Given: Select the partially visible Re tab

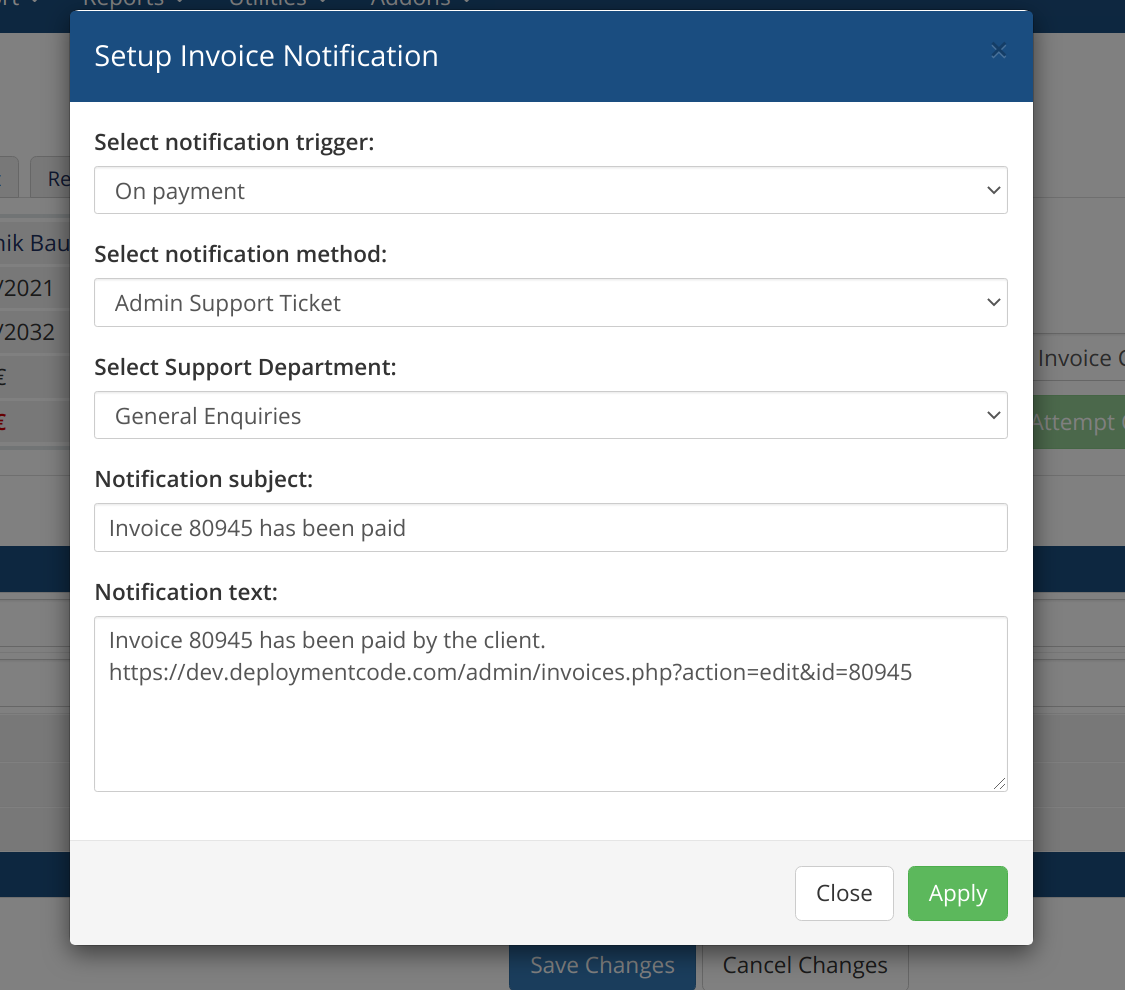Looking at the screenshot, I should click(51, 178).
